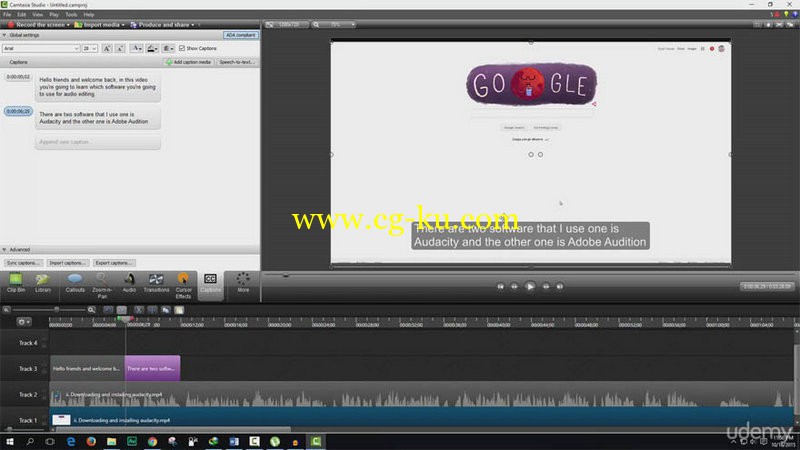
Task: Open the More tools menu
Action: tap(243, 283)
